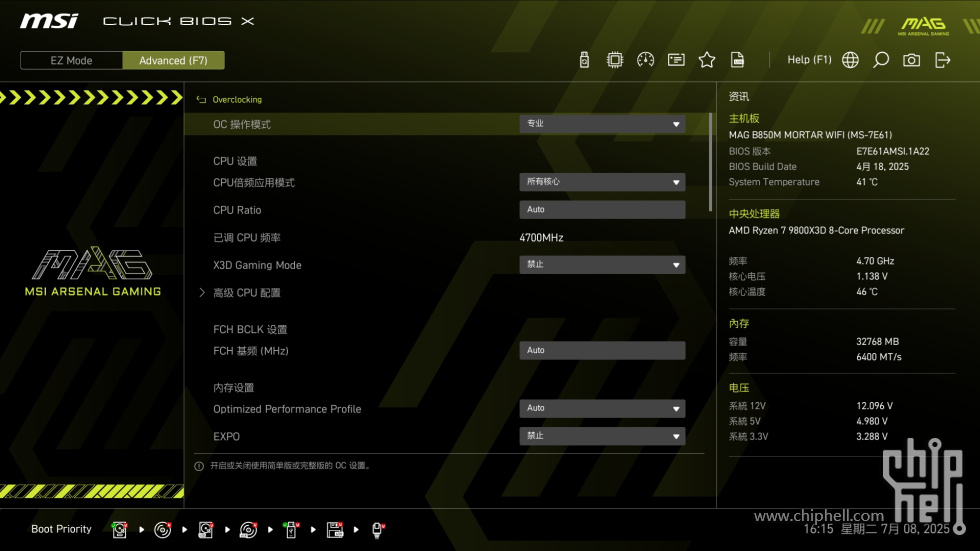Viewport: 980px width, 551px height.
Task: Open the log file document icon
Action: click(x=738, y=60)
